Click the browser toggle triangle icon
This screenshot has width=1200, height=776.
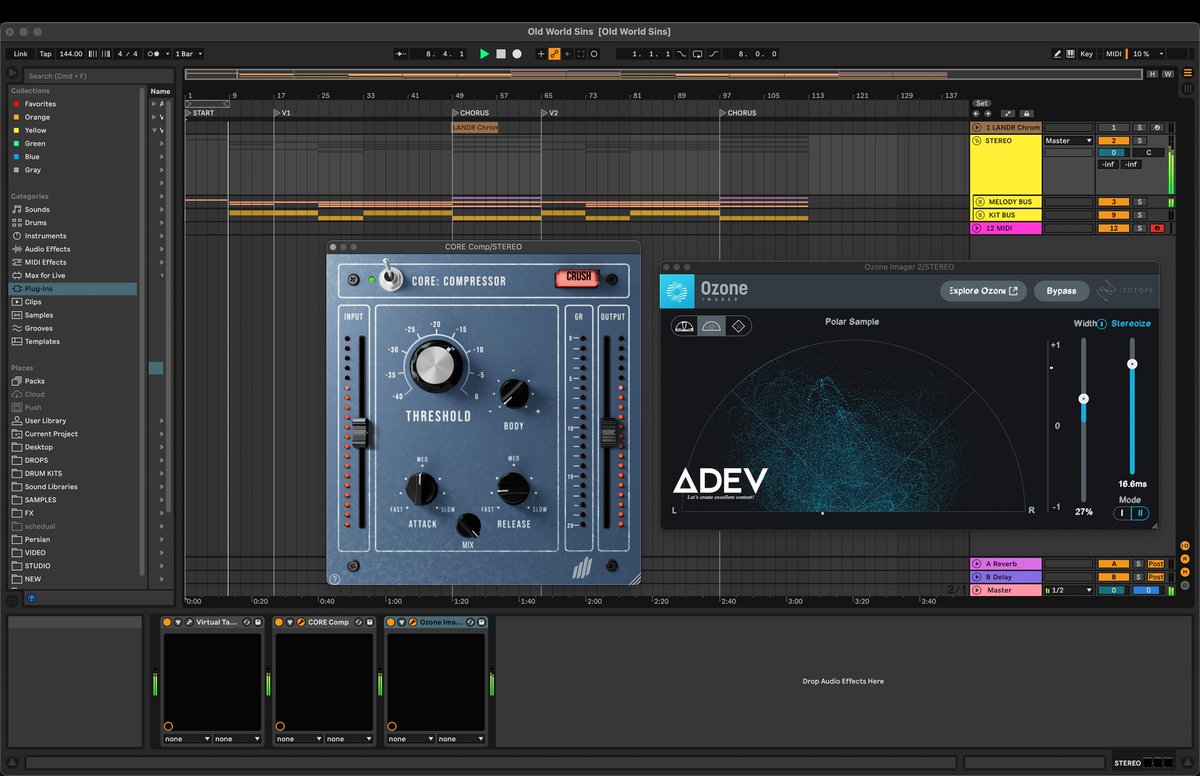pos(12,73)
